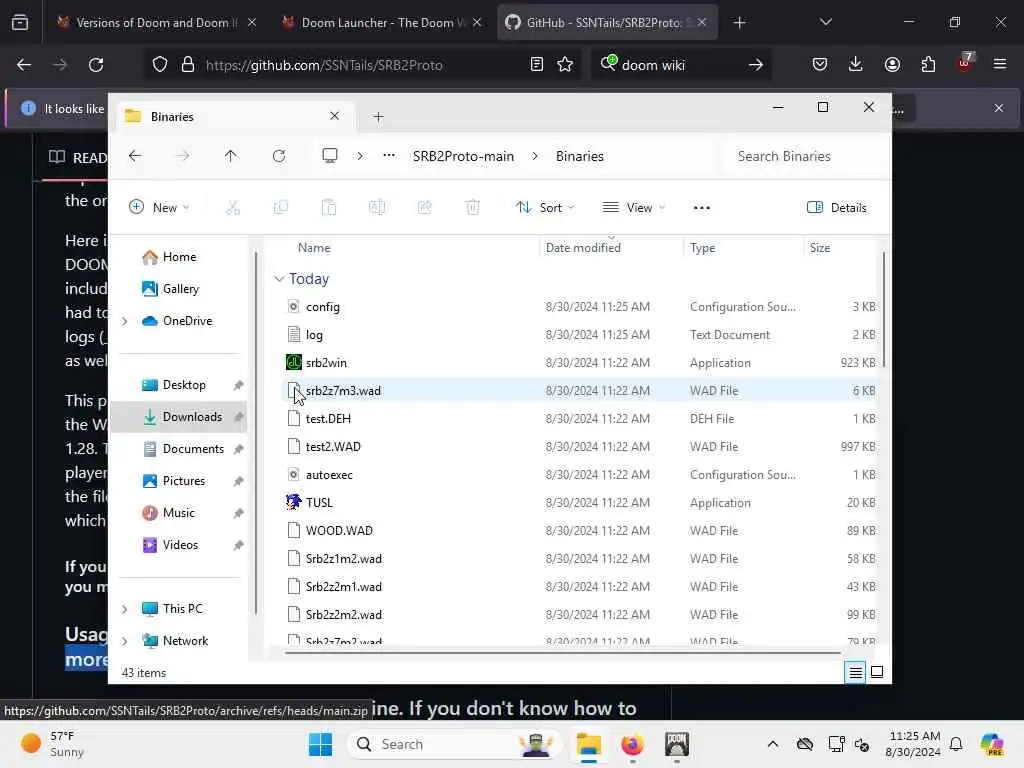1024x768 pixels.
Task: Sort by Date modified column
Action: point(583,248)
